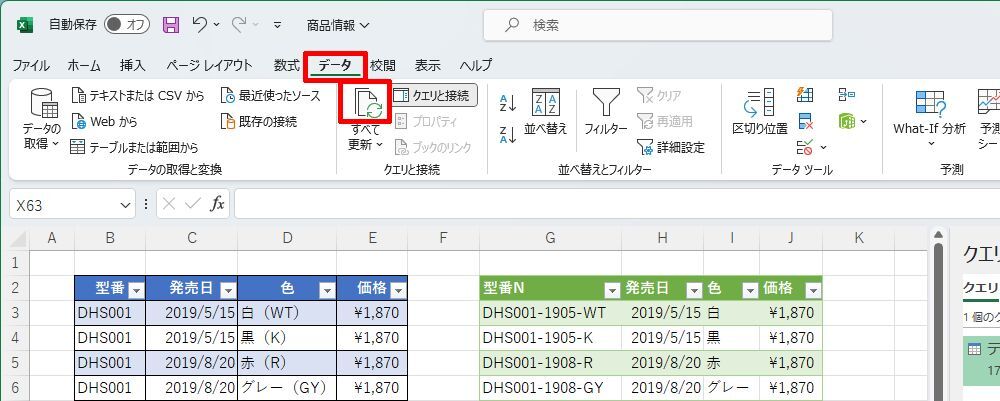The width and height of the screenshot is (1000, 401).
Task: Toggle the Filter (フィルター) funnel icon
Action: point(605,104)
